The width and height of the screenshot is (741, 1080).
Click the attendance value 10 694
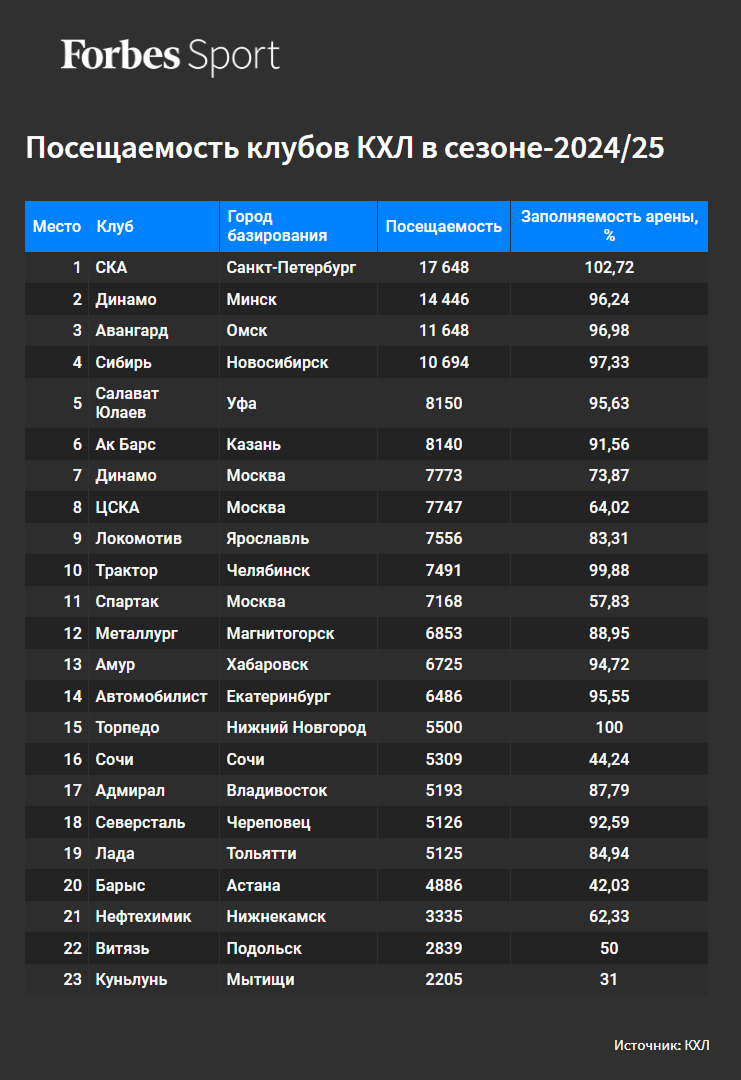(x=443, y=362)
